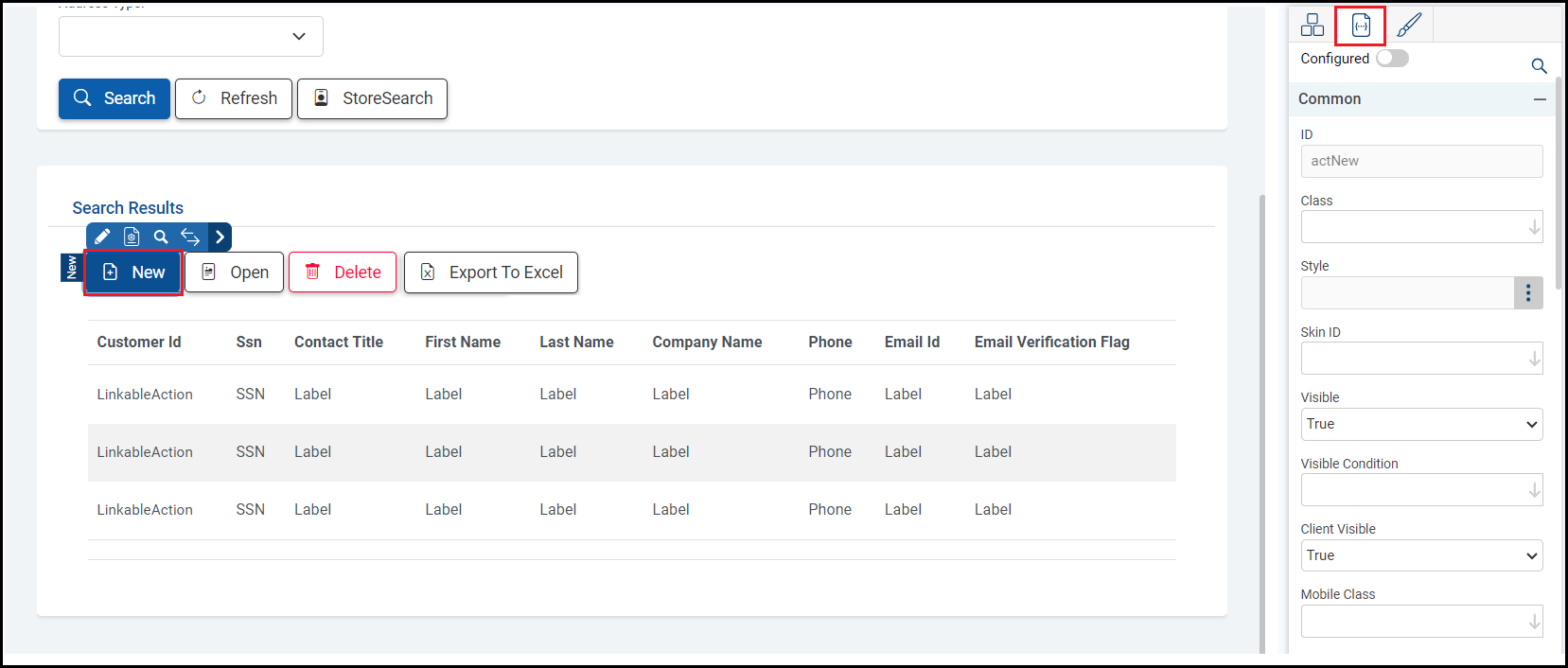Toggle the Configured switch

1392,59
